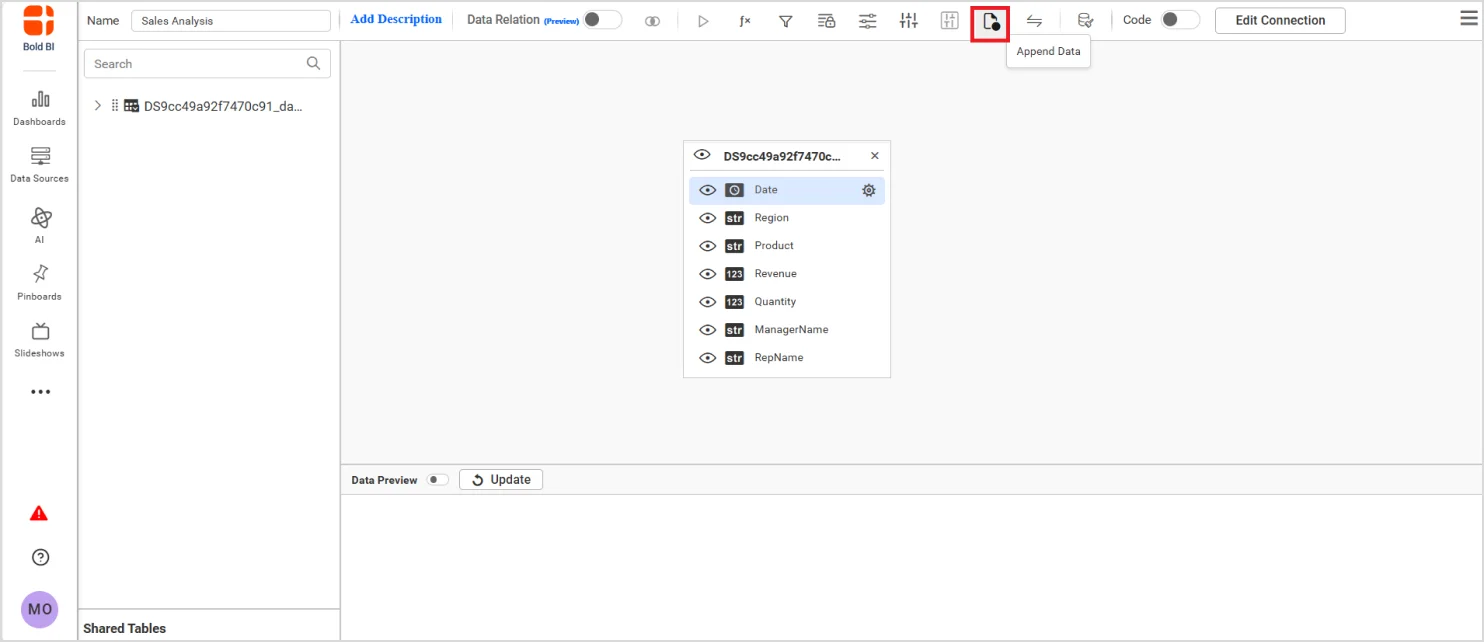Hide the Product column

point(707,246)
